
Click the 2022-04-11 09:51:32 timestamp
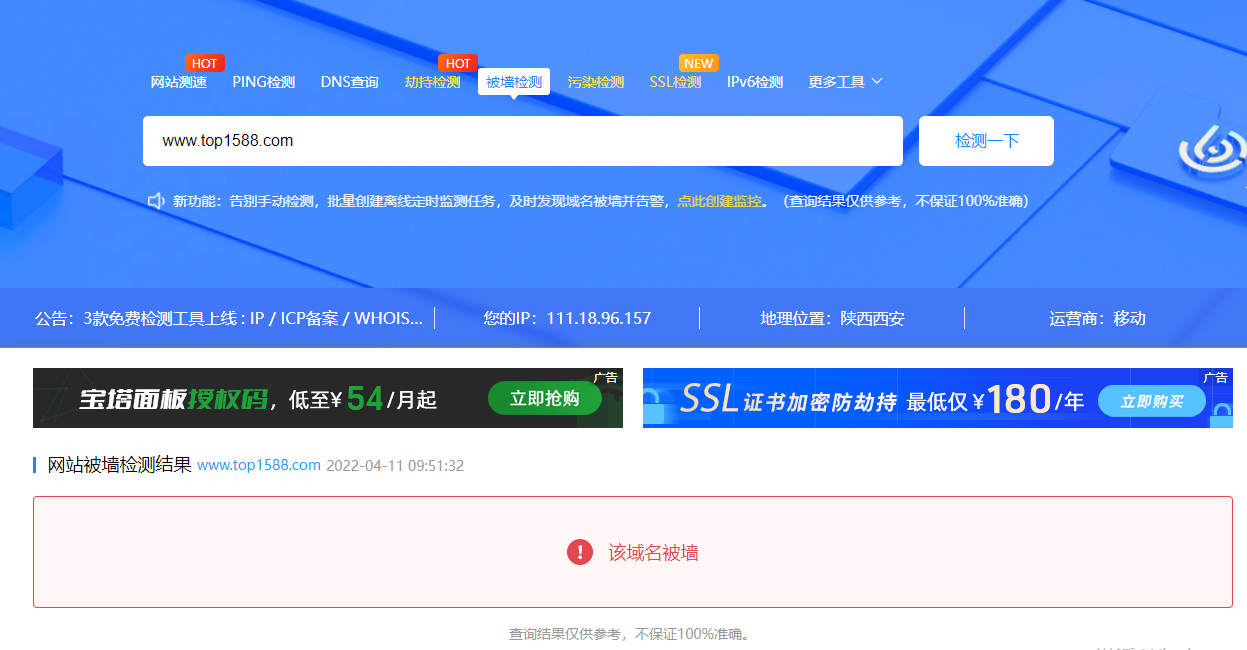[395, 466]
